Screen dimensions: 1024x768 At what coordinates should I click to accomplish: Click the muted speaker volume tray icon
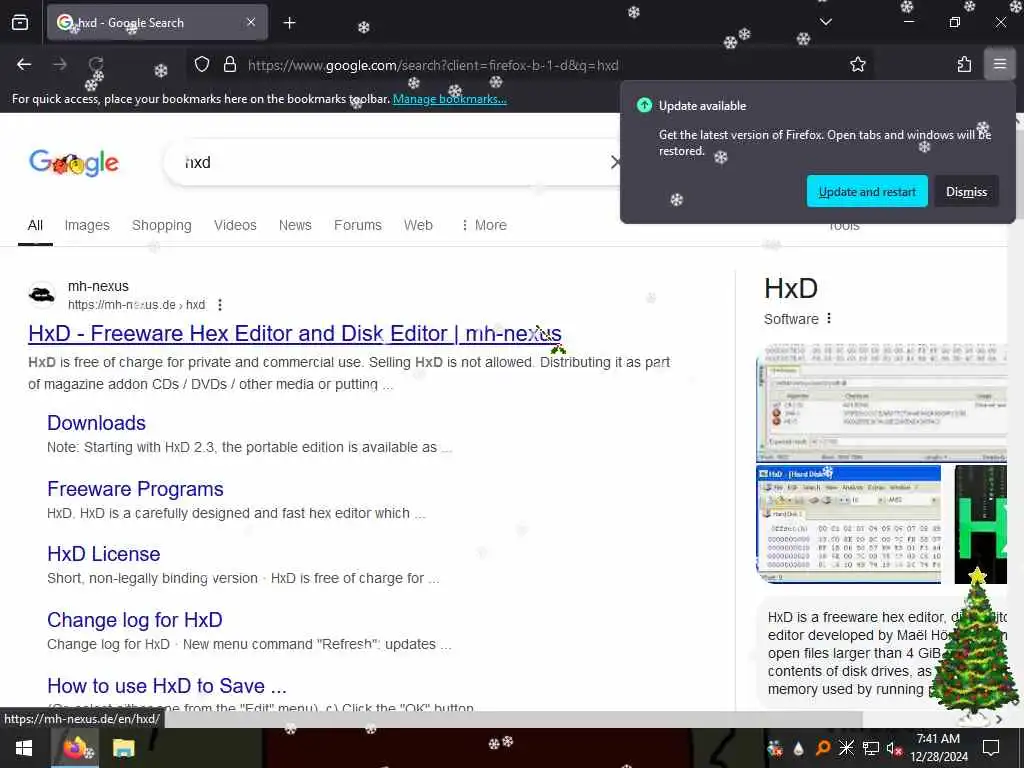(x=894, y=748)
